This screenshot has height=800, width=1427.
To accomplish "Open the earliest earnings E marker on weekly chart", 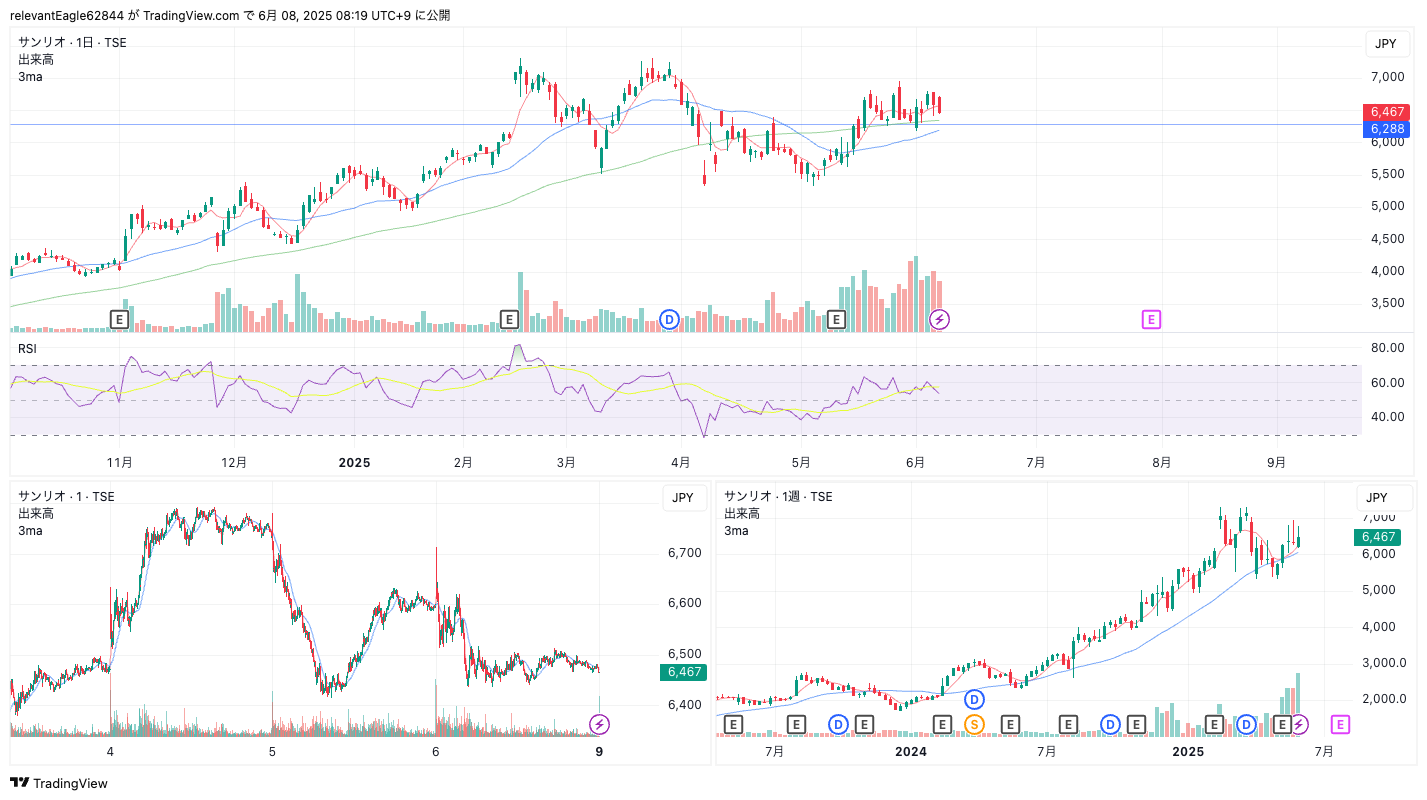I will coord(733,724).
